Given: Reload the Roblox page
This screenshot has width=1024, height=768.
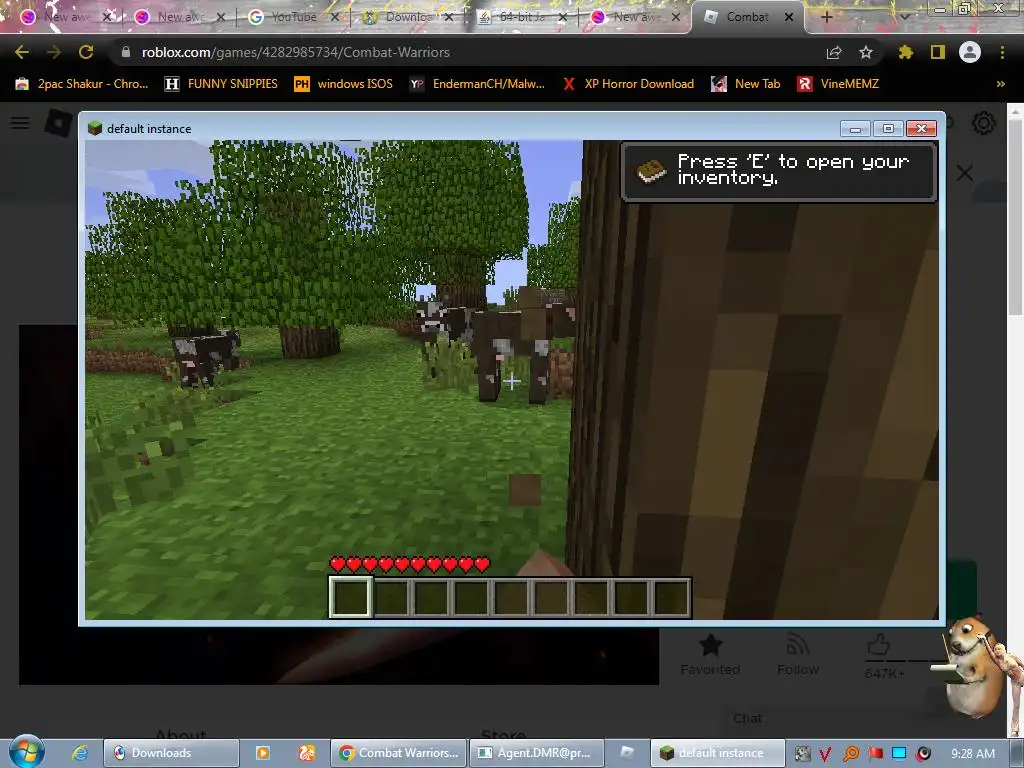Looking at the screenshot, I should click(x=86, y=52).
